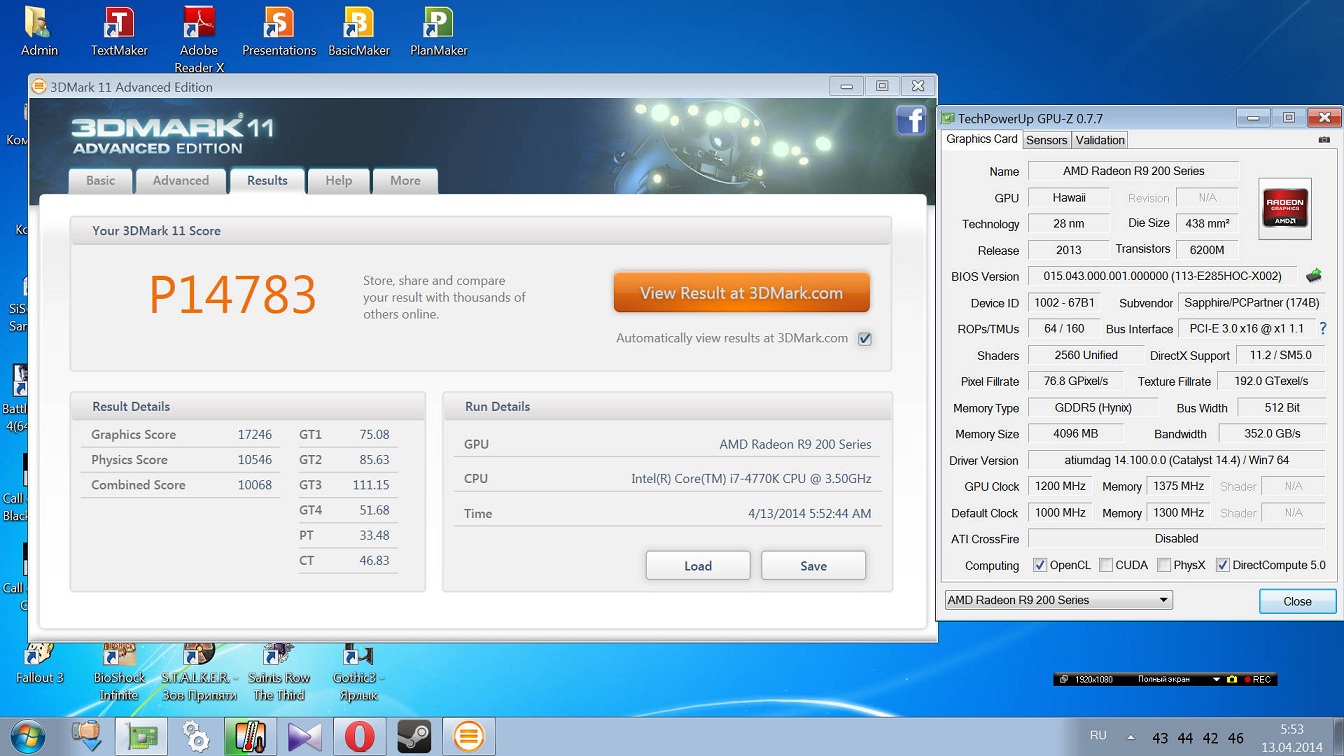Image resolution: width=1344 pixels, height=756 pixels.
Task: Click the P14783 score
Action: click(x=232, y=295)
